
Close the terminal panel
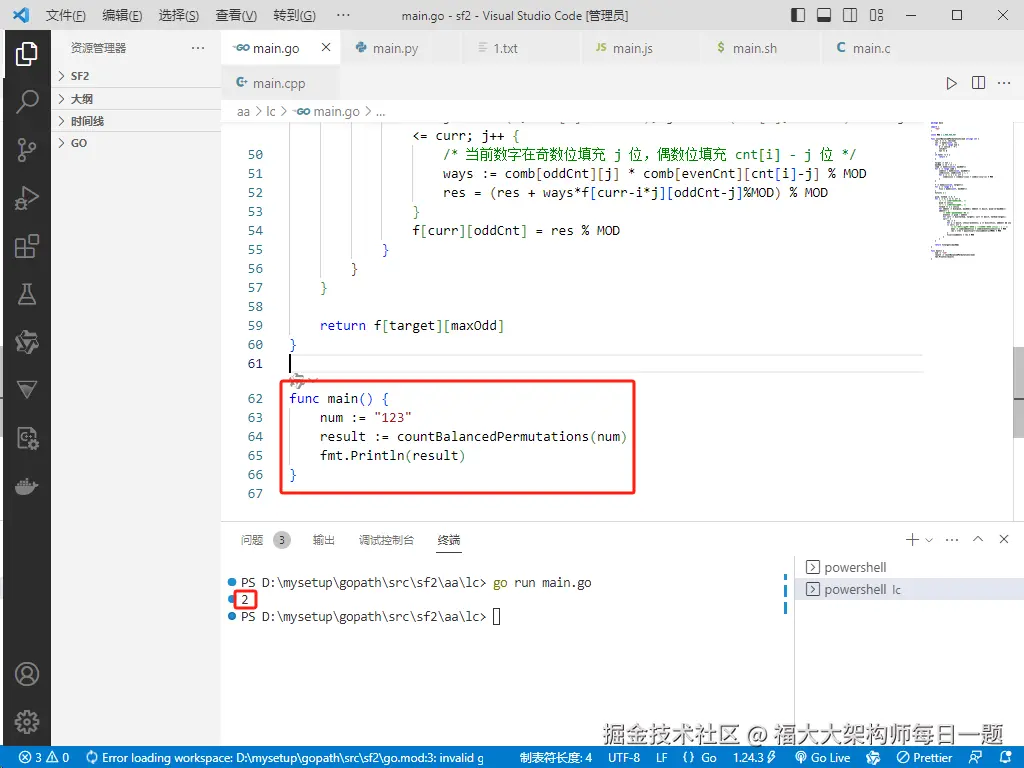tap(1004, 539)
